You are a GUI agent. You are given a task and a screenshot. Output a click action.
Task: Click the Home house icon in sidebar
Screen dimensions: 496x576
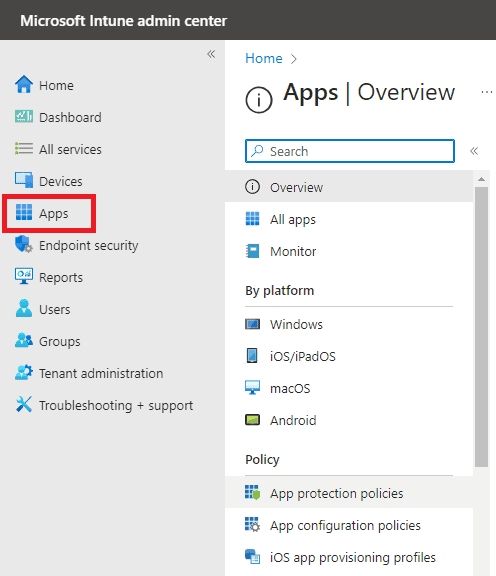24,84
